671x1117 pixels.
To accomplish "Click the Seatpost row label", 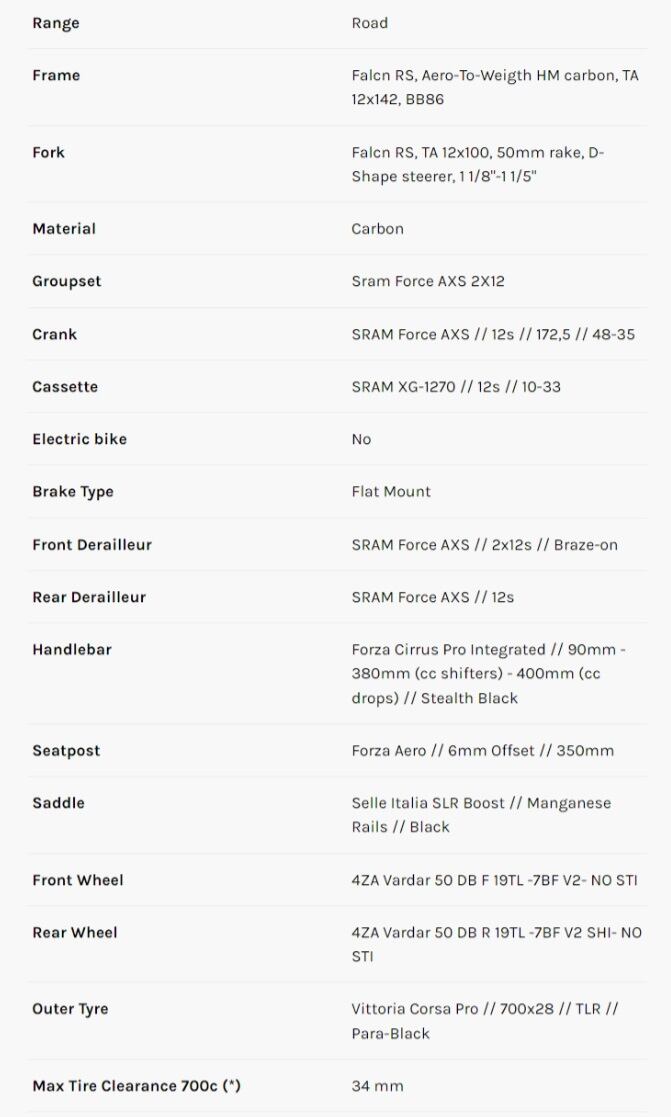I will click(66, 750).
